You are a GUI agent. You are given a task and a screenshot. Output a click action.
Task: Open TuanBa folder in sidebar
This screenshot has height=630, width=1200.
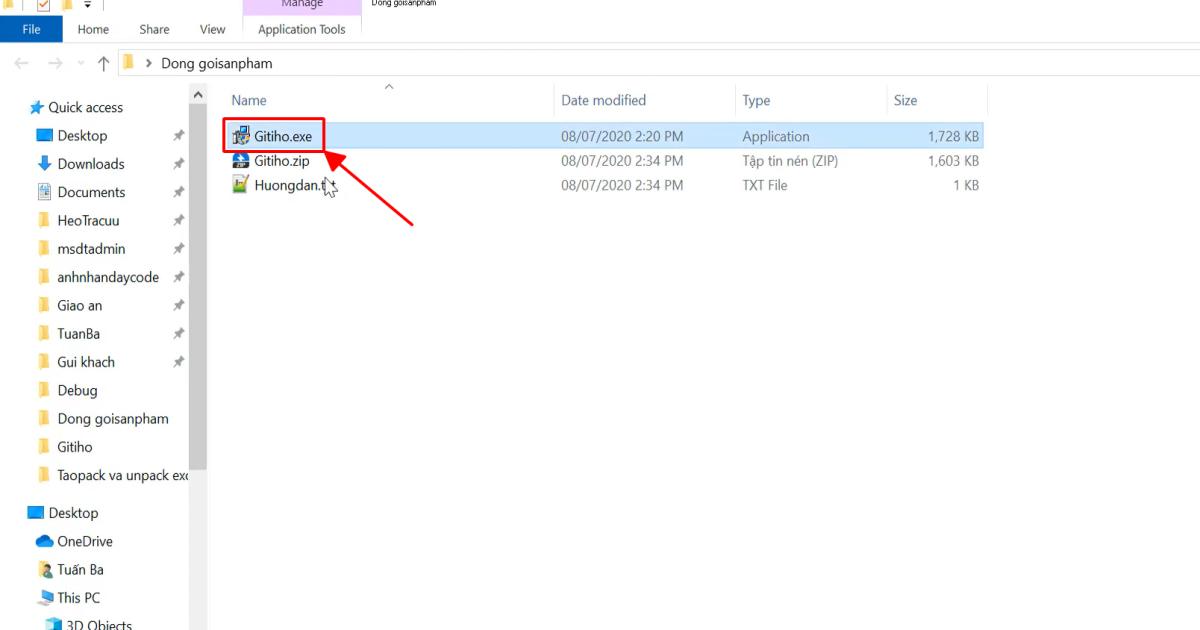click(78, 334)
